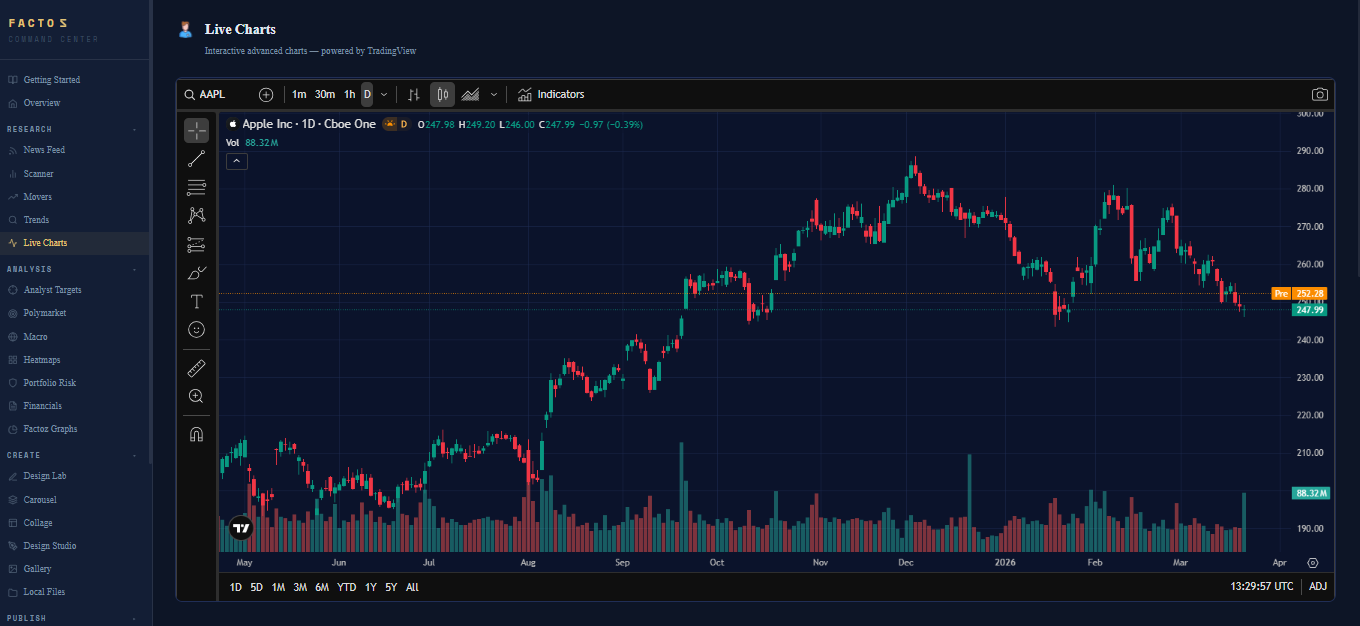Collapse the RESEARCH sidebar section
Screen dimensions: 1360x626
pyautogui.click(x=133, y=128)
